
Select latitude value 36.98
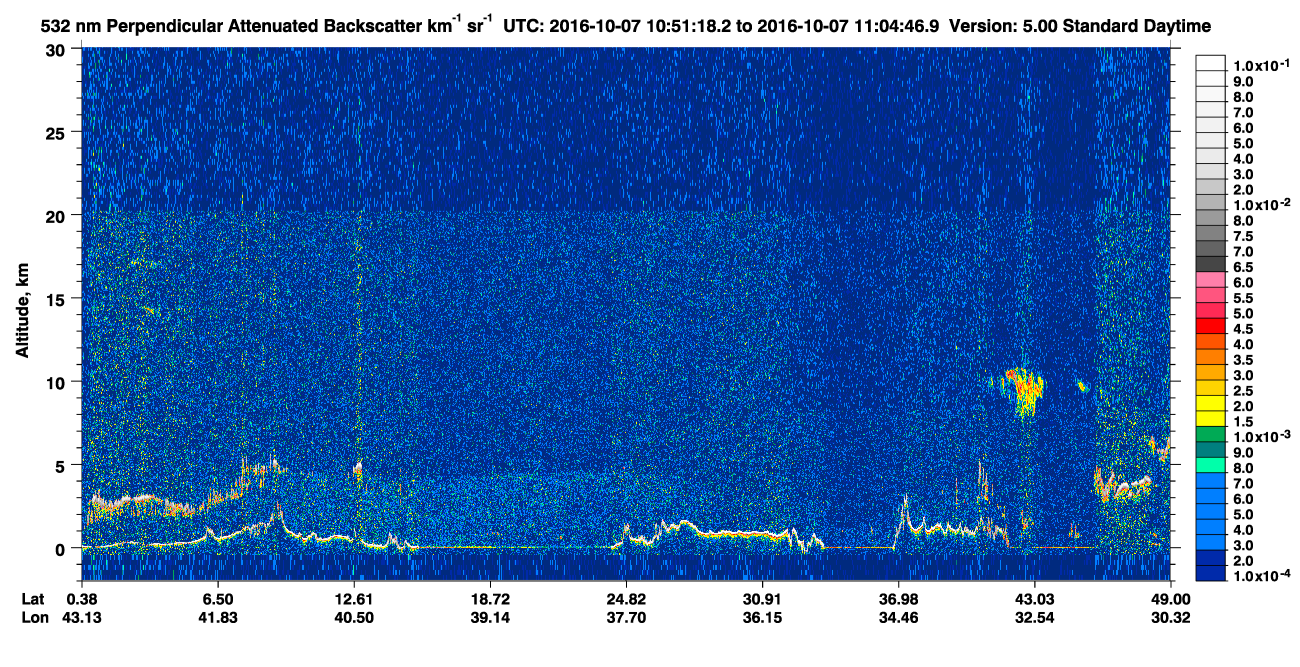(898, 598)
